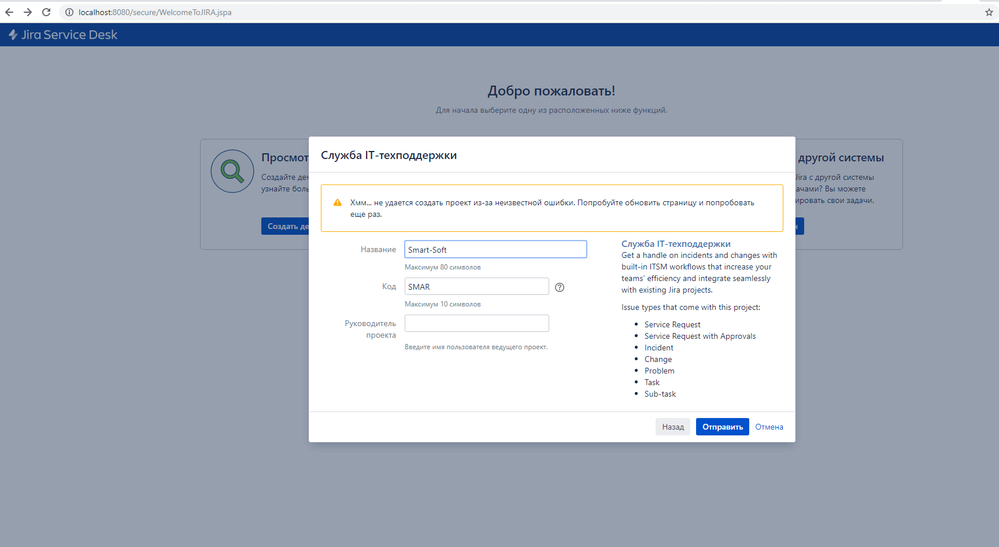Image resolution: width=999 pixels, height=547 pixels.
Task: Focus the Название field containing Smart-Soft
Action: pyautogui.click(x=496, y=249)
